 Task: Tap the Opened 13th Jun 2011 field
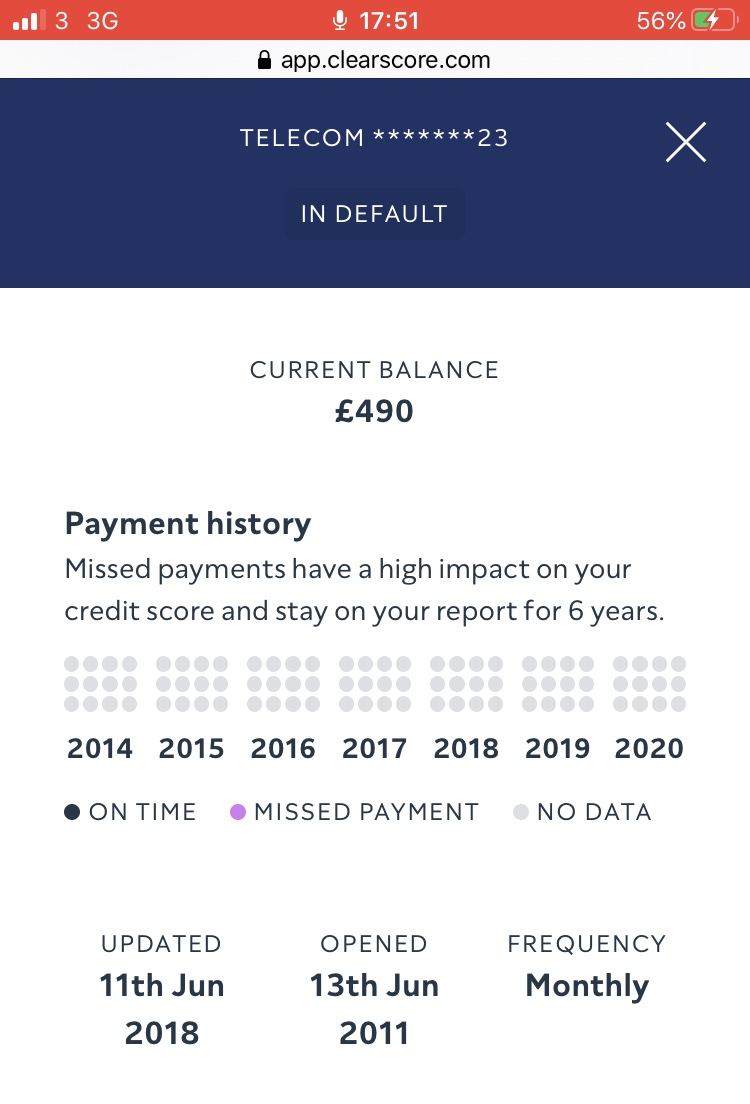pos(374,990)
